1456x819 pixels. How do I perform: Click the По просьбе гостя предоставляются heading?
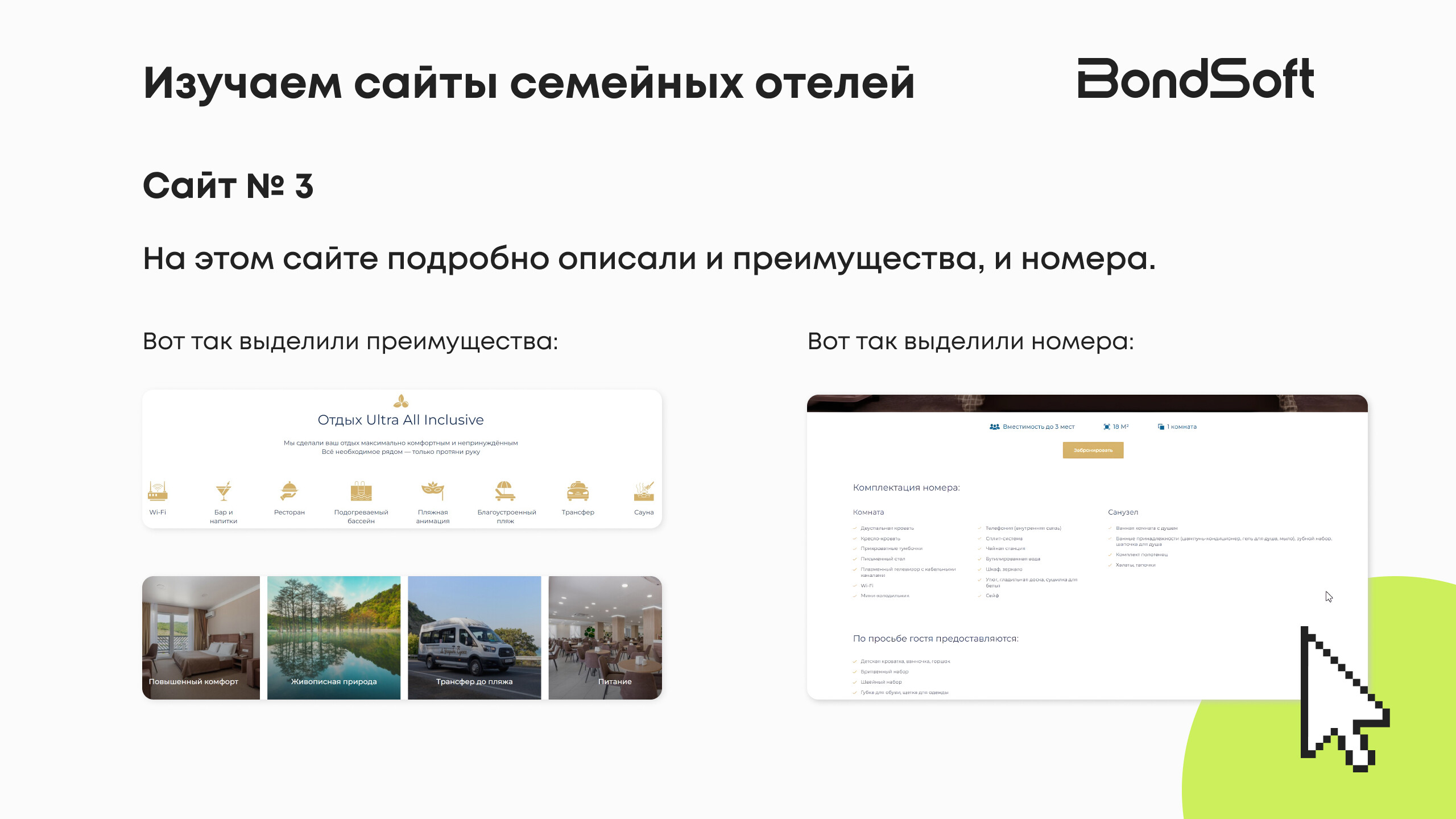point(936,639)
